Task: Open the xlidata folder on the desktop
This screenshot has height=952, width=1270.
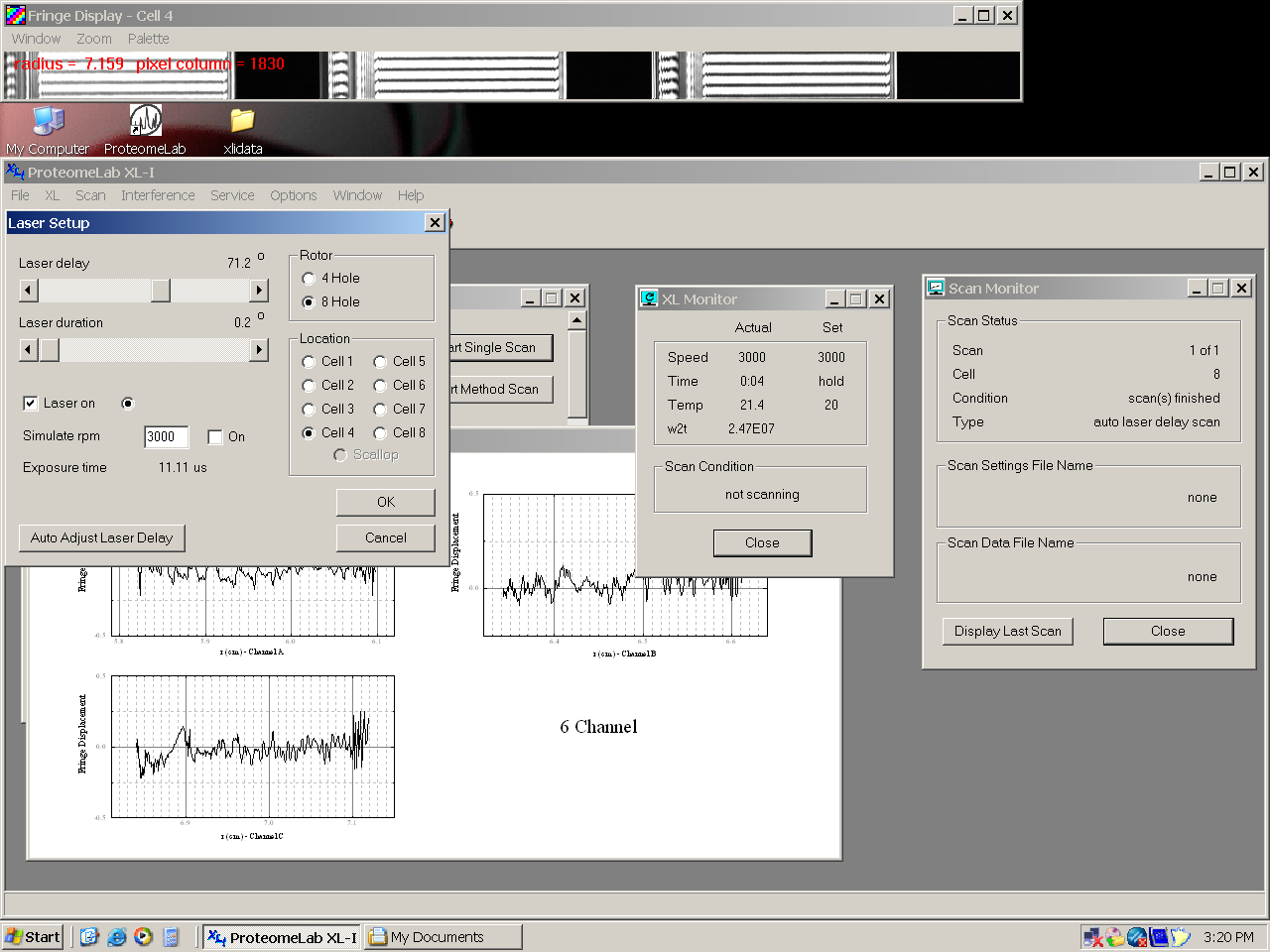Action: [242, 122]
